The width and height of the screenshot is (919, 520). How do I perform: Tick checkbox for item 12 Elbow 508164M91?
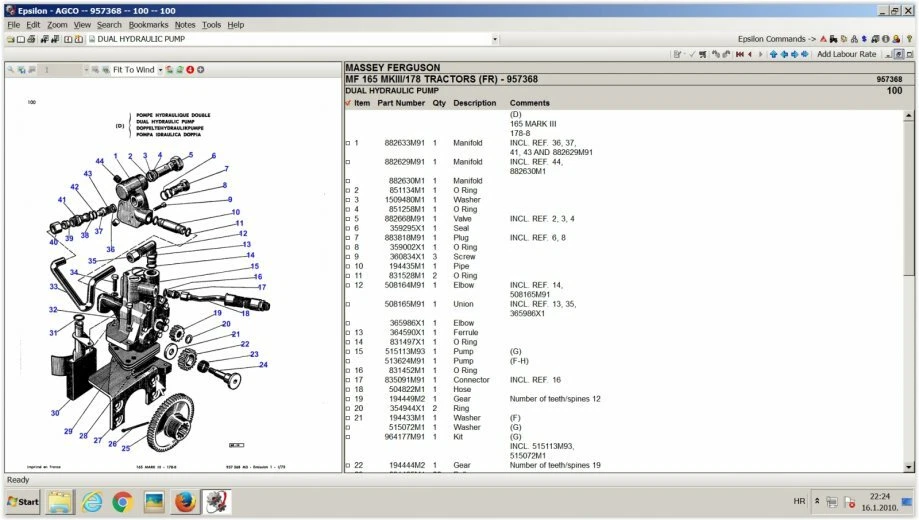348,286
